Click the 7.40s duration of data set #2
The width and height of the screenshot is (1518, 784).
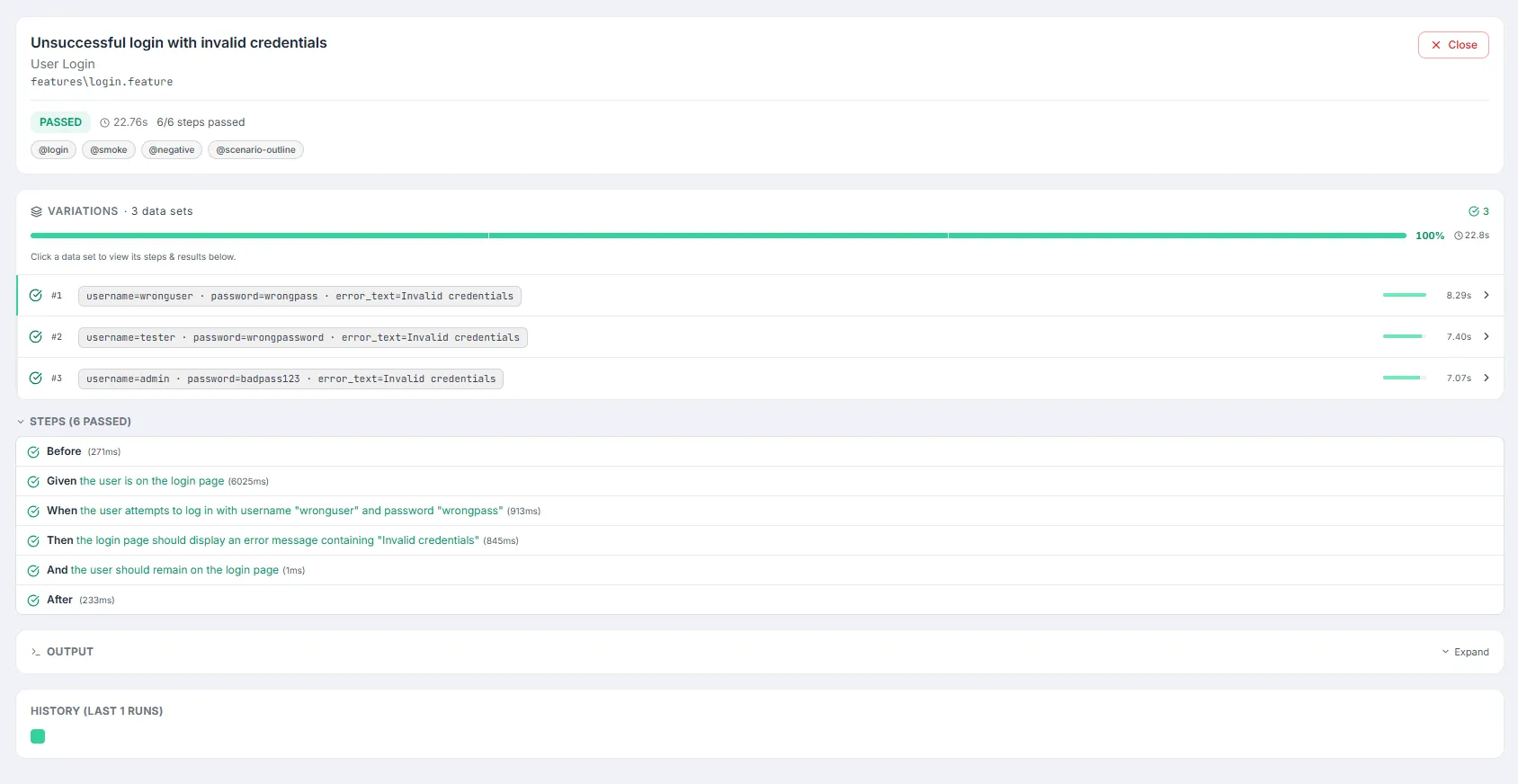(1459, 336)
